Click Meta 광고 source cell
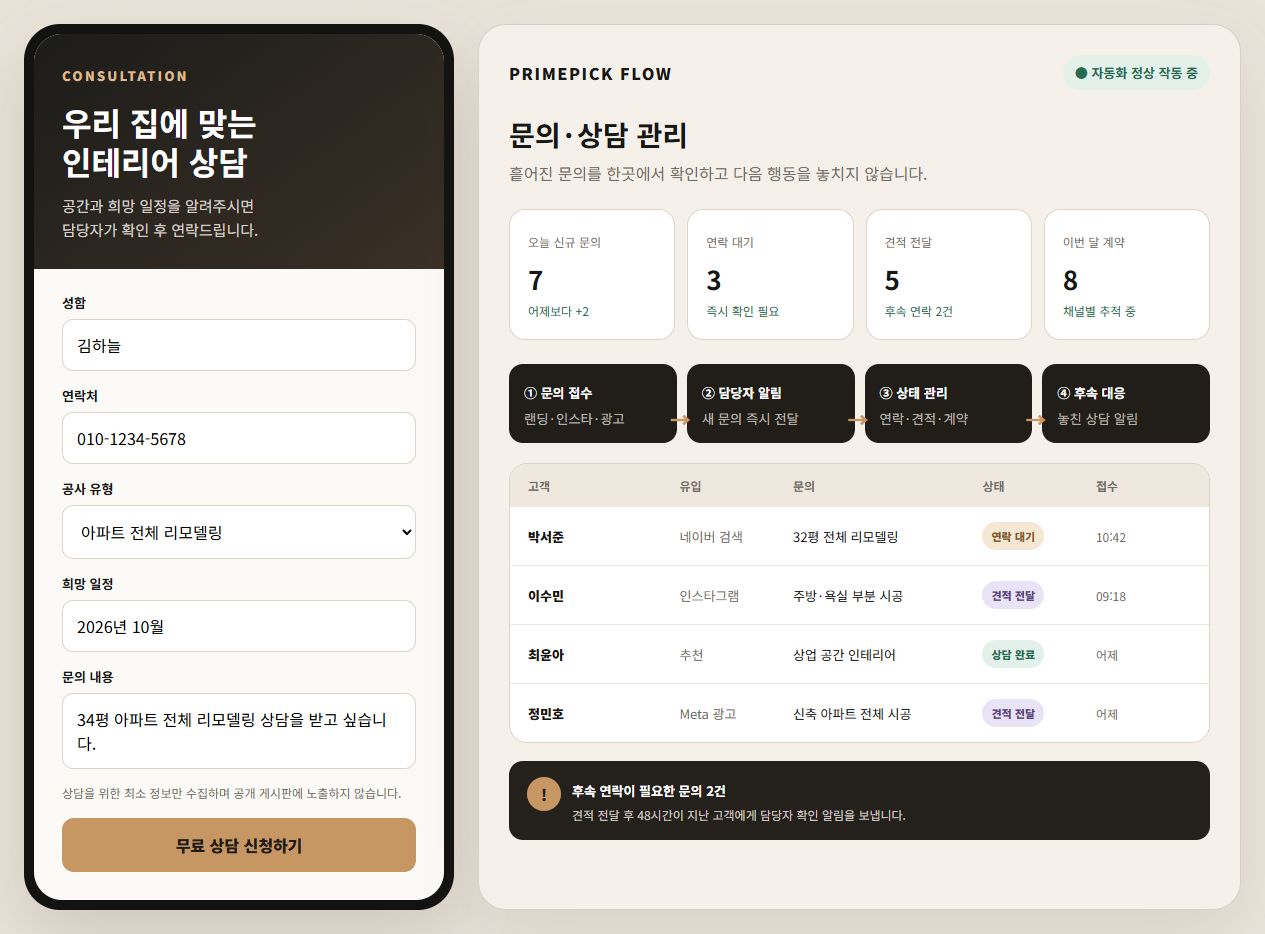The image size is (1265, 934). (708, 714)
